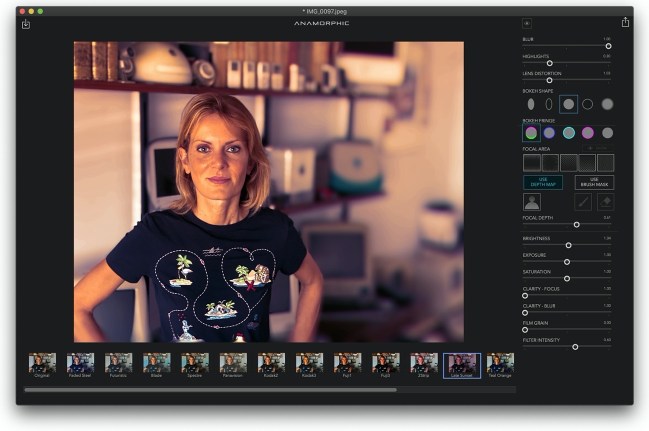Click the Focal Depth slider handle
This screenshot has height=431, width=649.
[x=577, y=224]
